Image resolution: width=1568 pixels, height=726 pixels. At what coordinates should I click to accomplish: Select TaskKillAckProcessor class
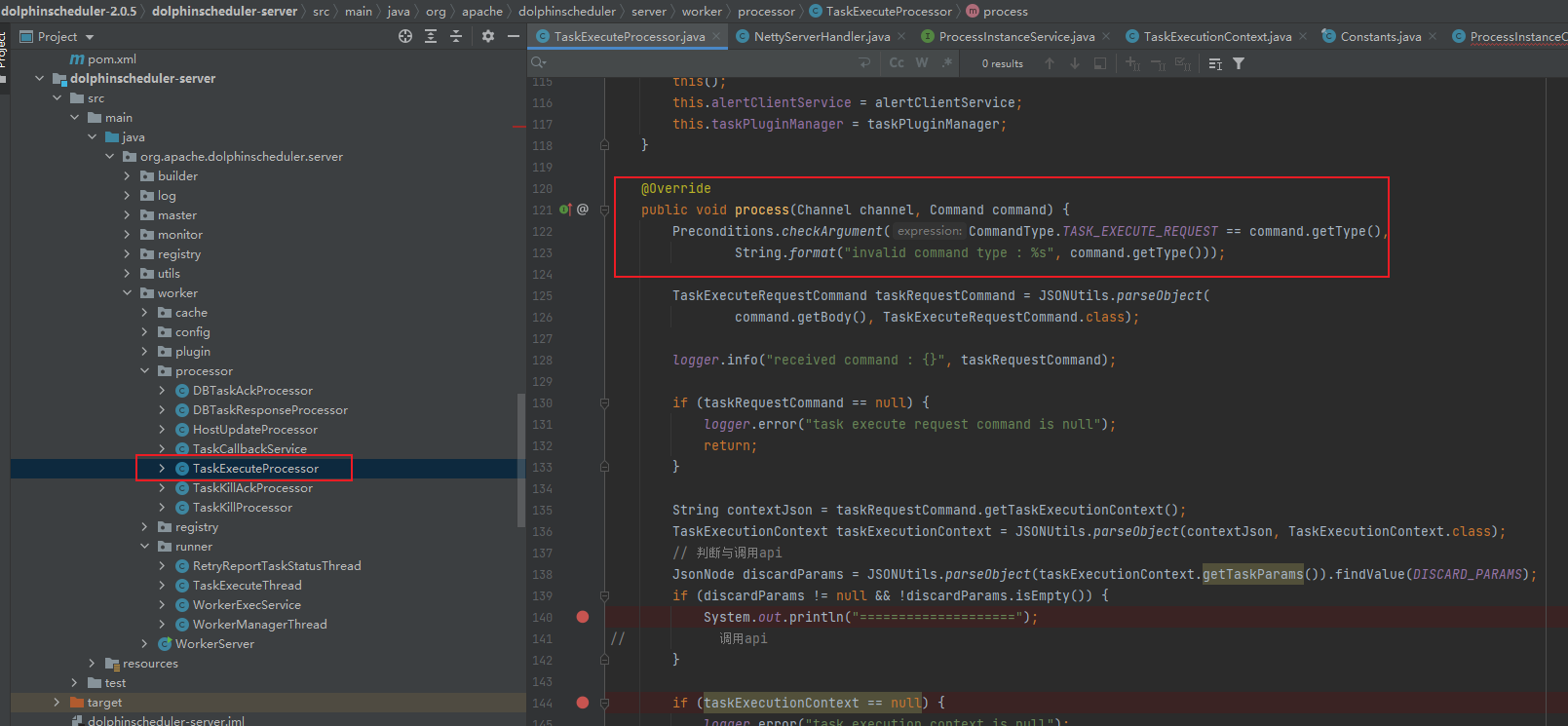tap(252, 488)
